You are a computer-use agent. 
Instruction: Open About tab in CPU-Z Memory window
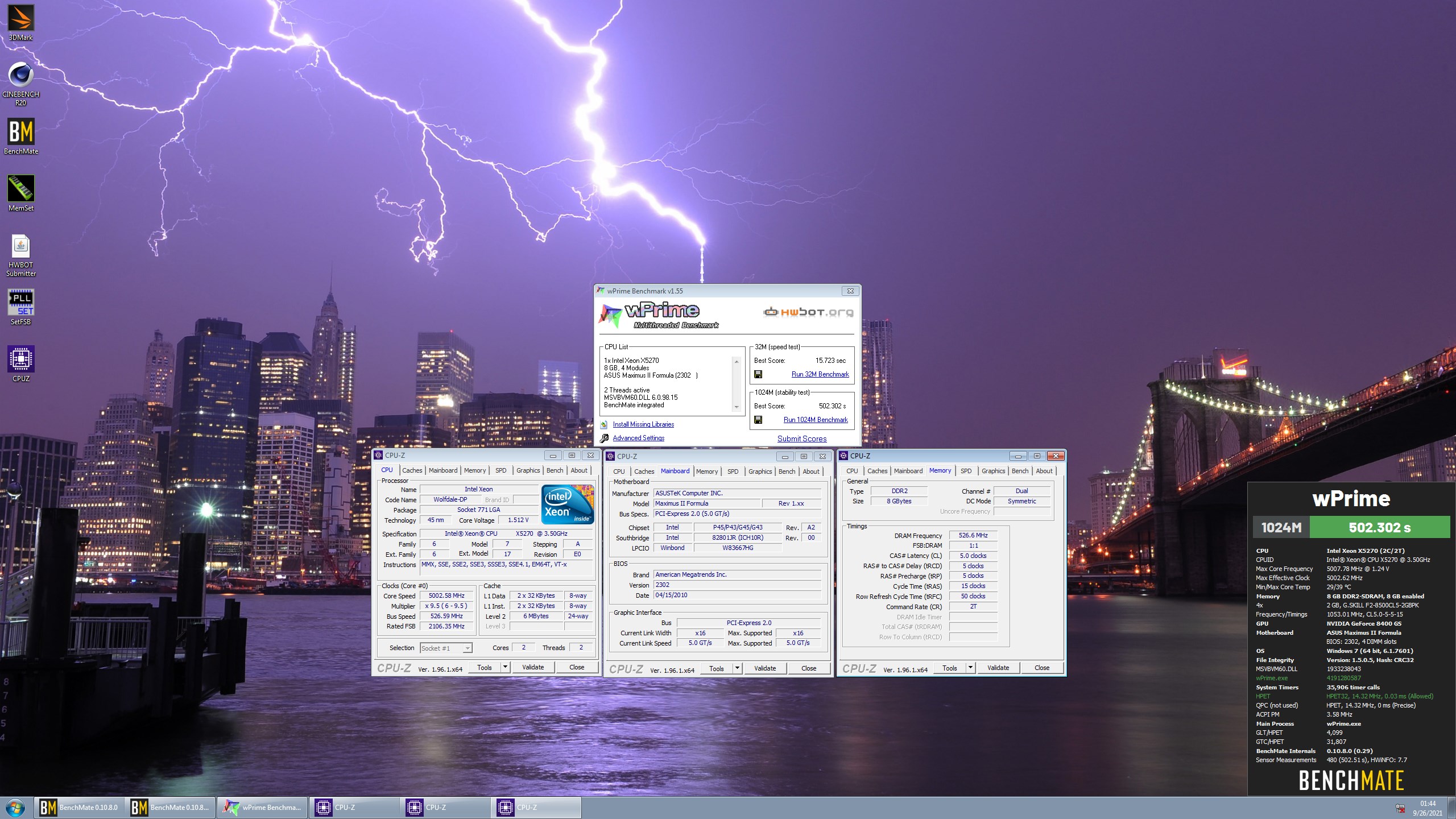[1044, 471]
